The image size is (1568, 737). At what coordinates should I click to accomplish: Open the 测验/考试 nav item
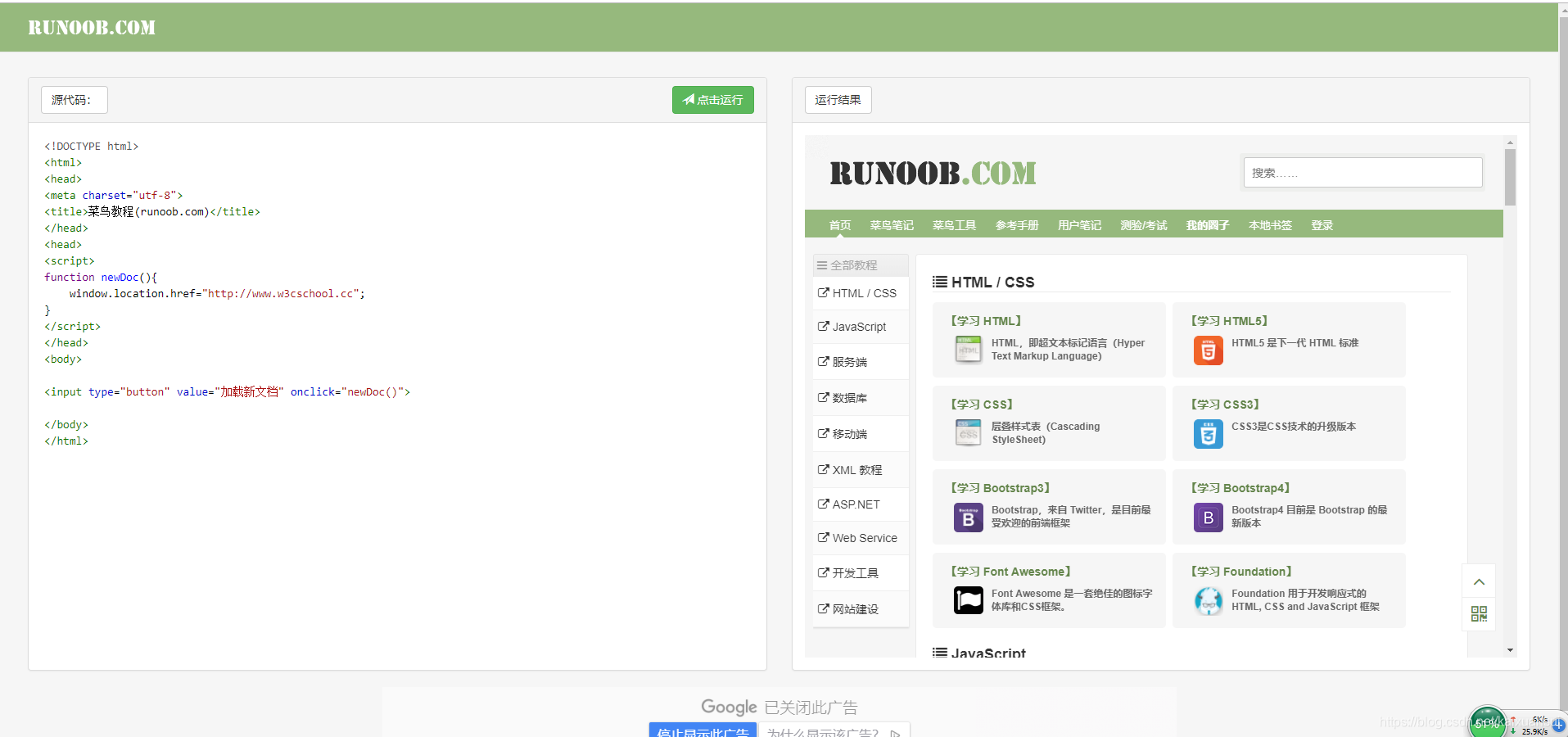click(x=1144, y=225)
